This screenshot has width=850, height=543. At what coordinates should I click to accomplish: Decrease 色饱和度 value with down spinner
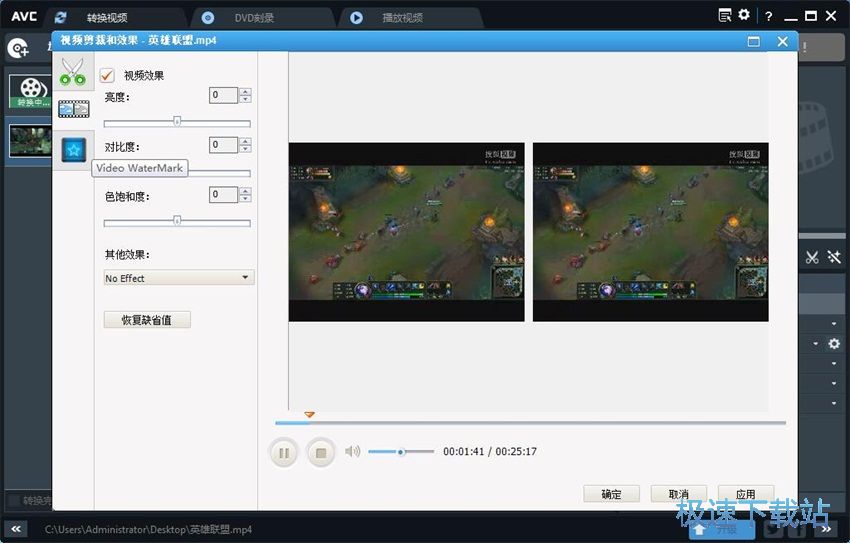pyautogui.click(x=245, y=198)
